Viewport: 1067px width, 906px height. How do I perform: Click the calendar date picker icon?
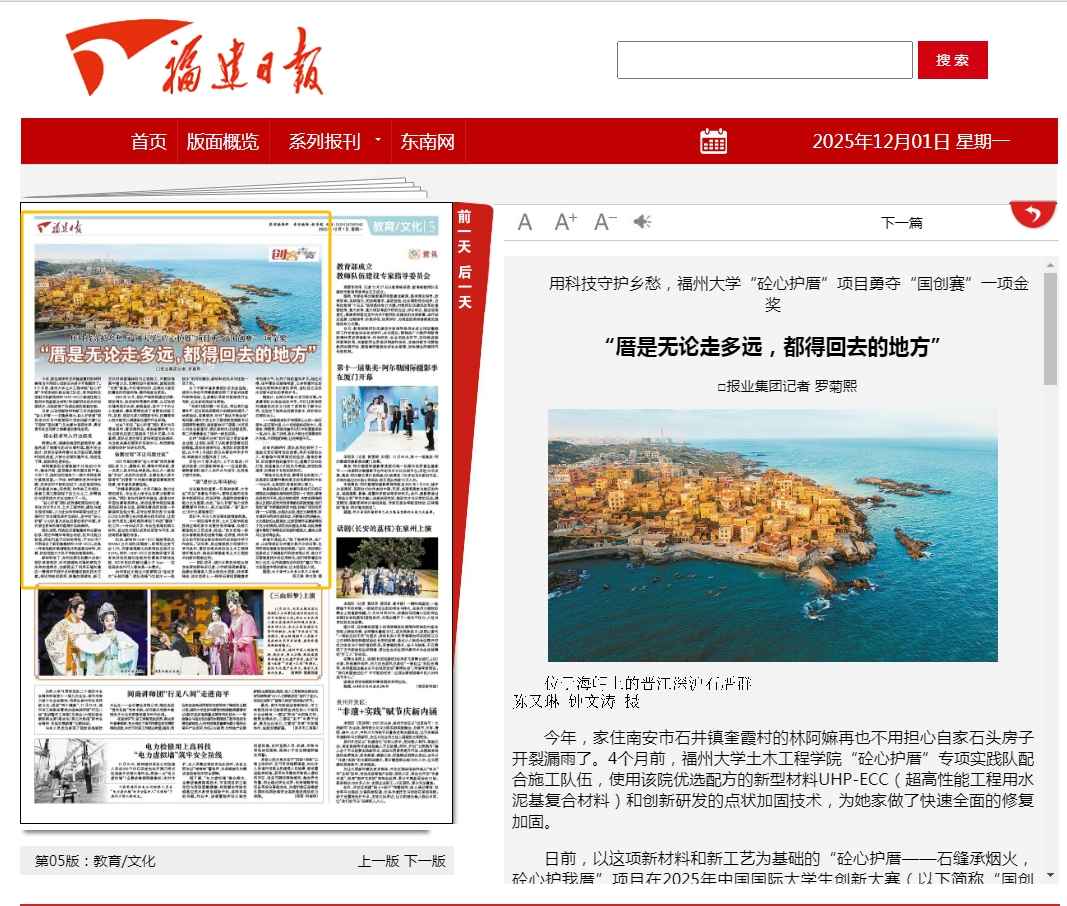[714, 141]
